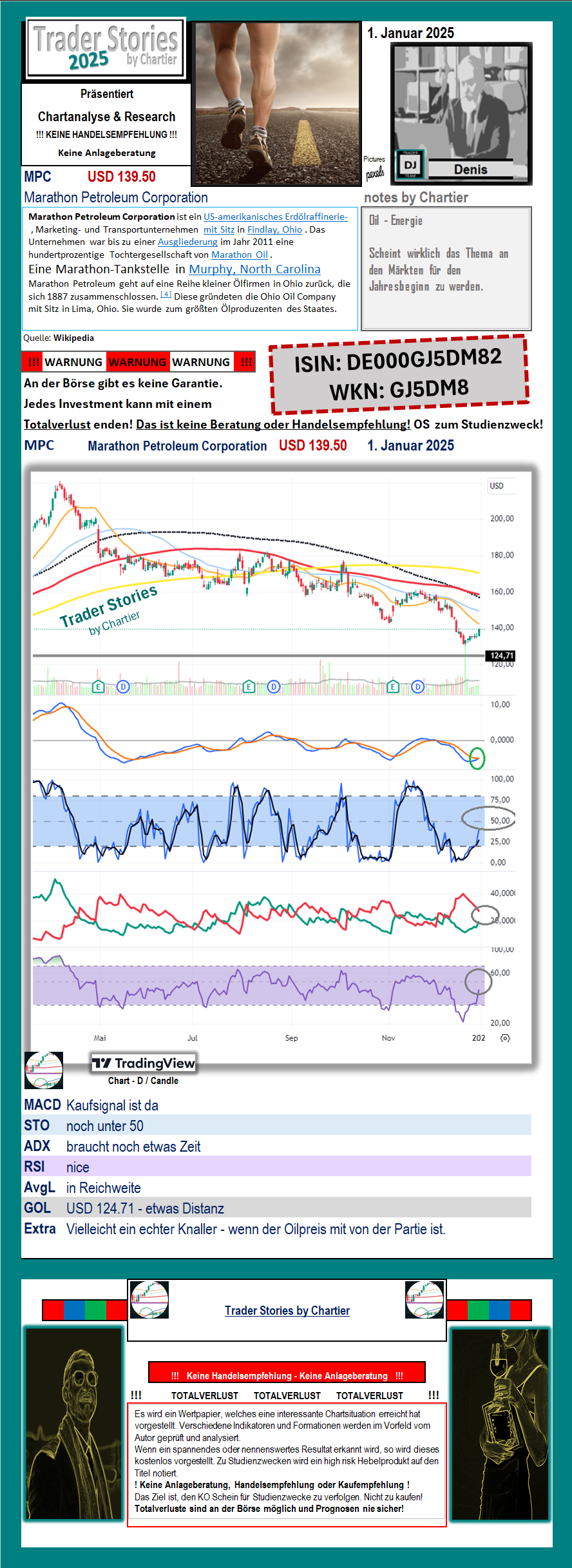The image size is (572, 1568).
Task: Pick the green swatch in left color strip
Action: 95,1310
